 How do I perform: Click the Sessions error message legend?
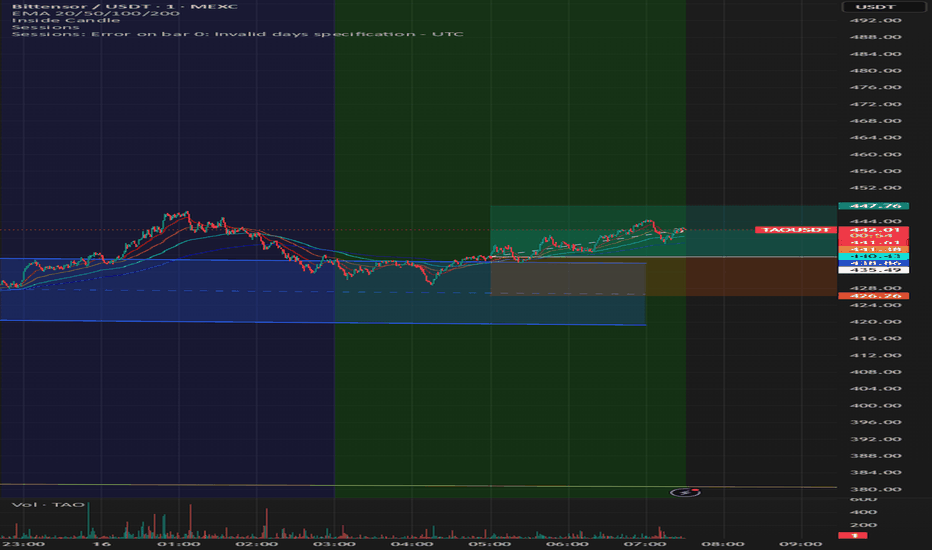tap(237, 34)
